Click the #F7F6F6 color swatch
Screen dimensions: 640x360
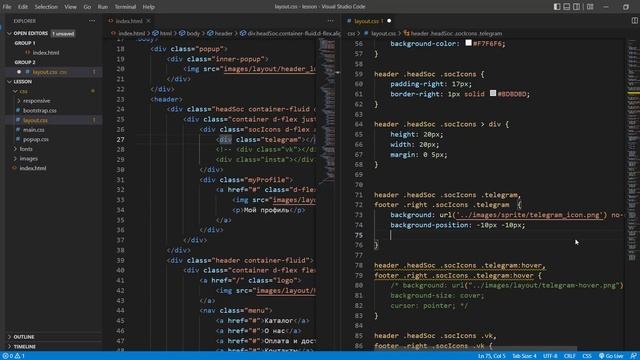(x=468, y=43)
